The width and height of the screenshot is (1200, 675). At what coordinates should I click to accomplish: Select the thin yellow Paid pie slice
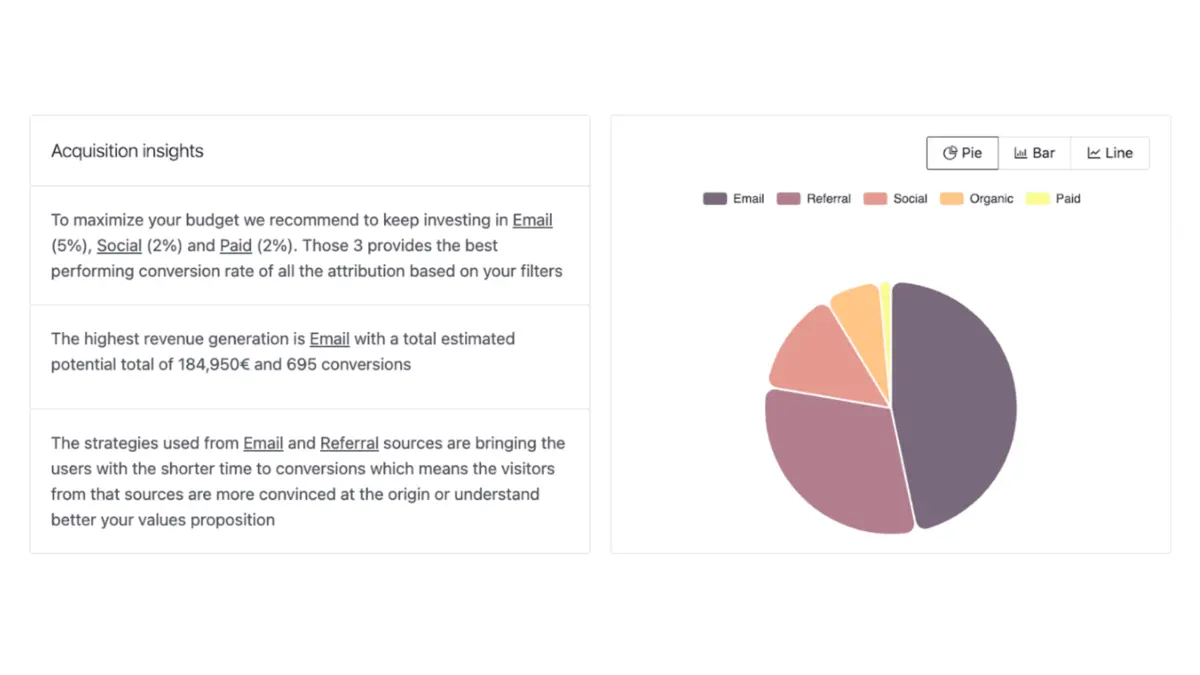886,300
